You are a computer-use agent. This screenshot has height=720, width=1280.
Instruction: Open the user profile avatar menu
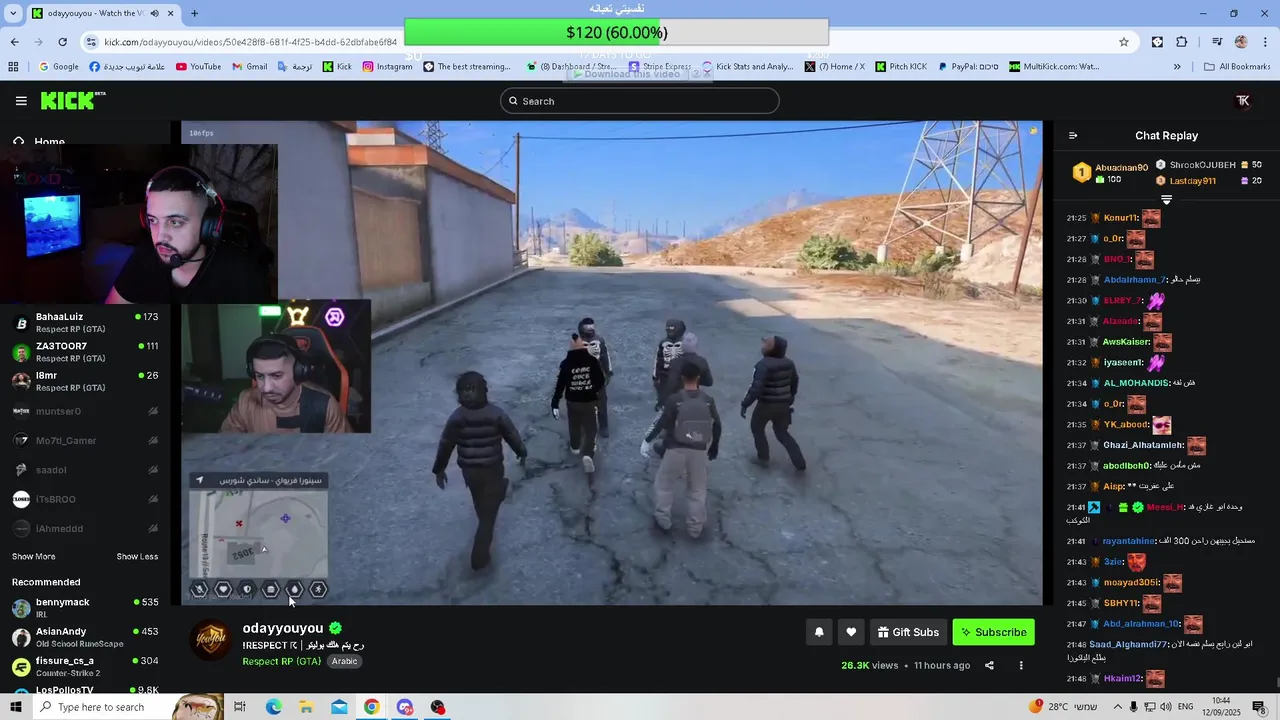(x=1243, y=101)
